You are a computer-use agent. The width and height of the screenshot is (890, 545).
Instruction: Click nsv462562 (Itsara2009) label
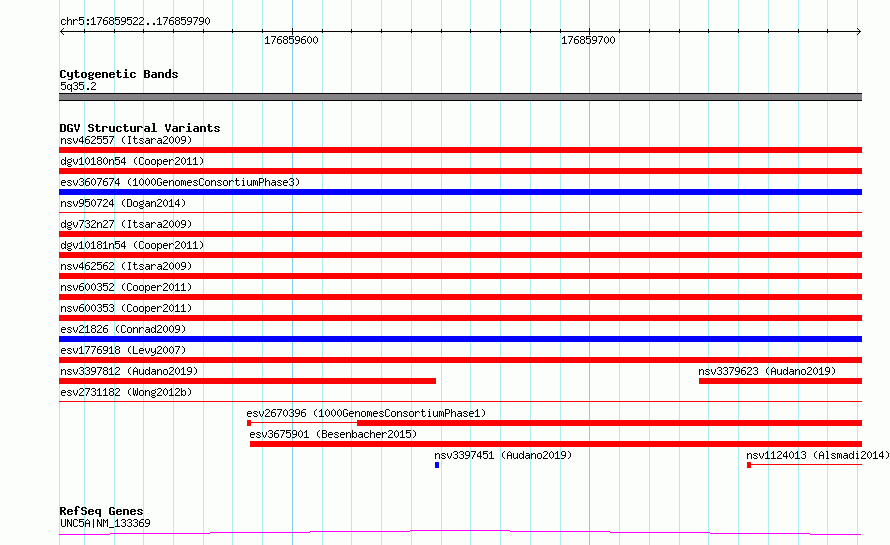126,266
